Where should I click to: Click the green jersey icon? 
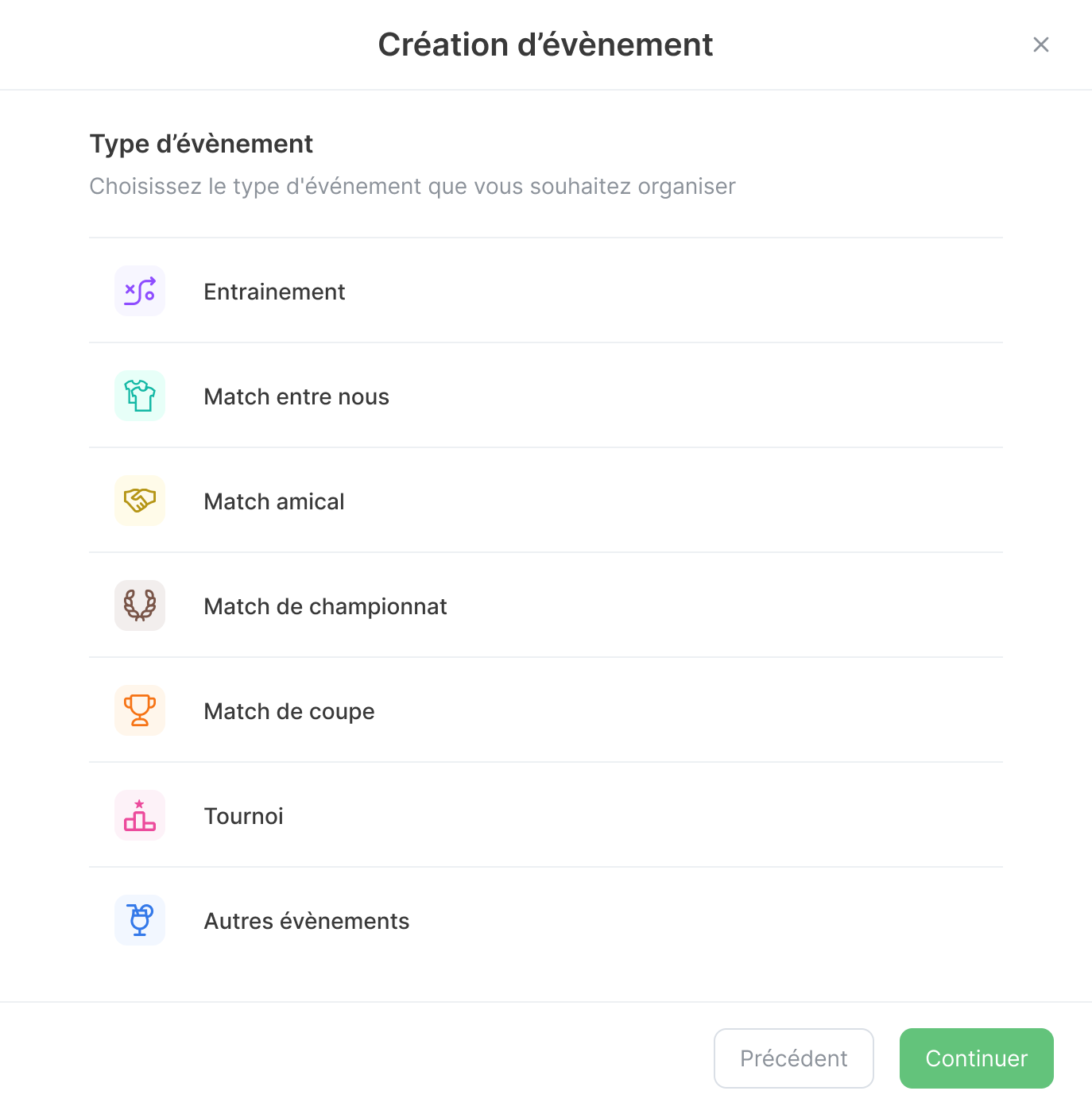click(140, 396)
